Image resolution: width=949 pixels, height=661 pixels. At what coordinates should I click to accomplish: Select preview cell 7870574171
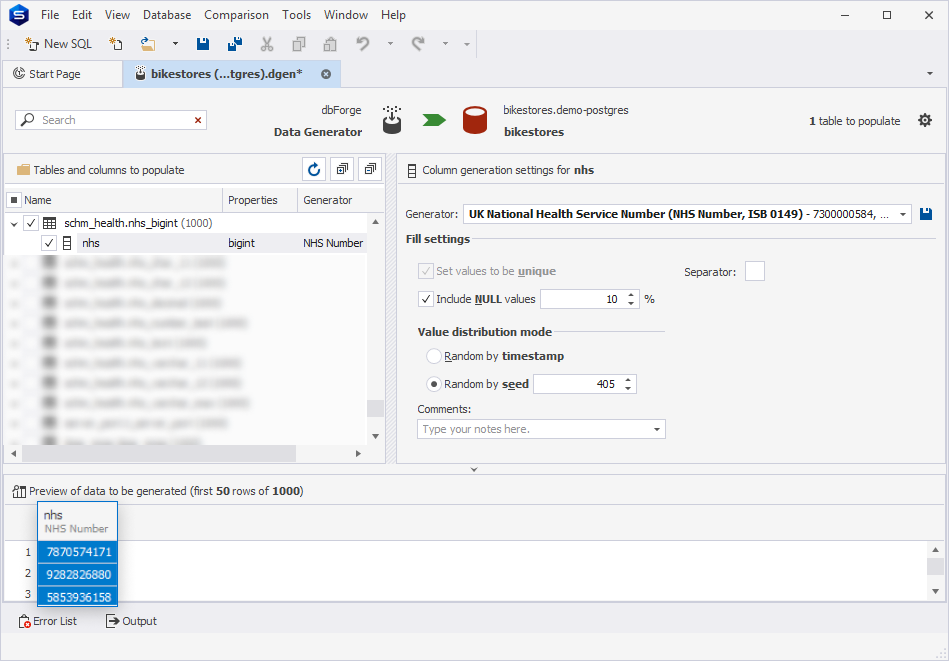[78, 552]
